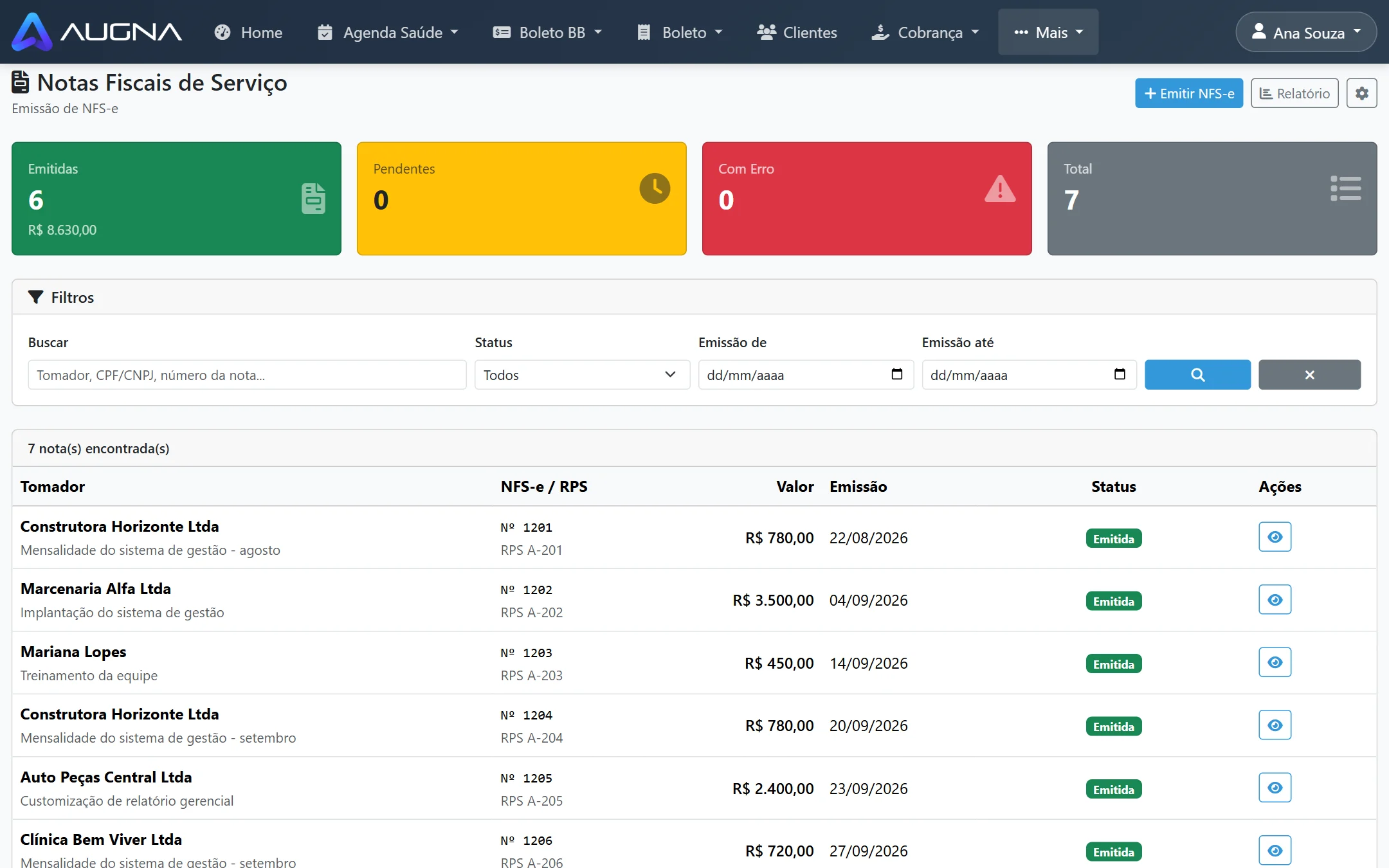This screenshot has width=1389, height=868.
Task: View Auto Peças Central Ltda note details
Action: tap(1275, 788)
